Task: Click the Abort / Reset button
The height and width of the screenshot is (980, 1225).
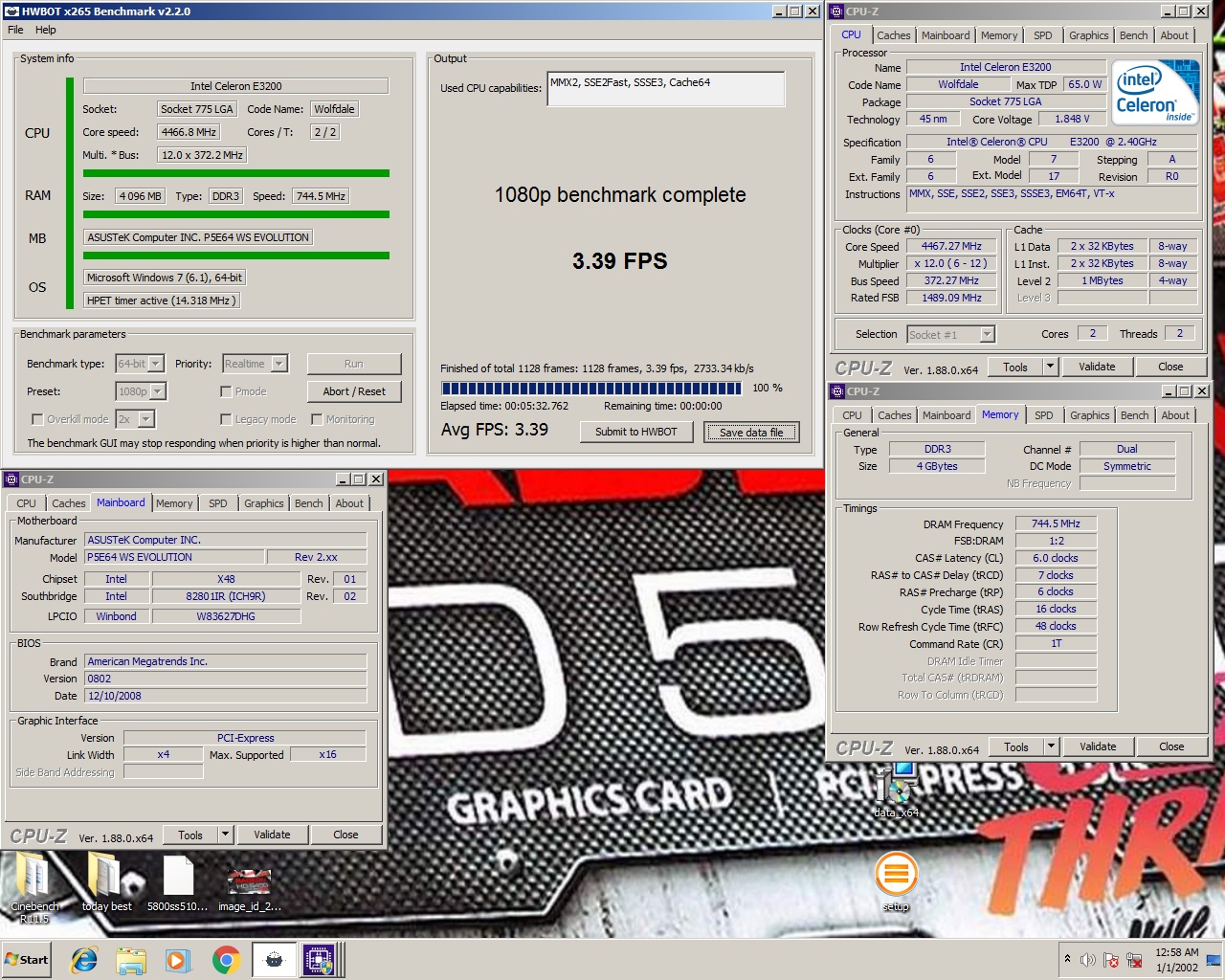Action: click(354, 391)
